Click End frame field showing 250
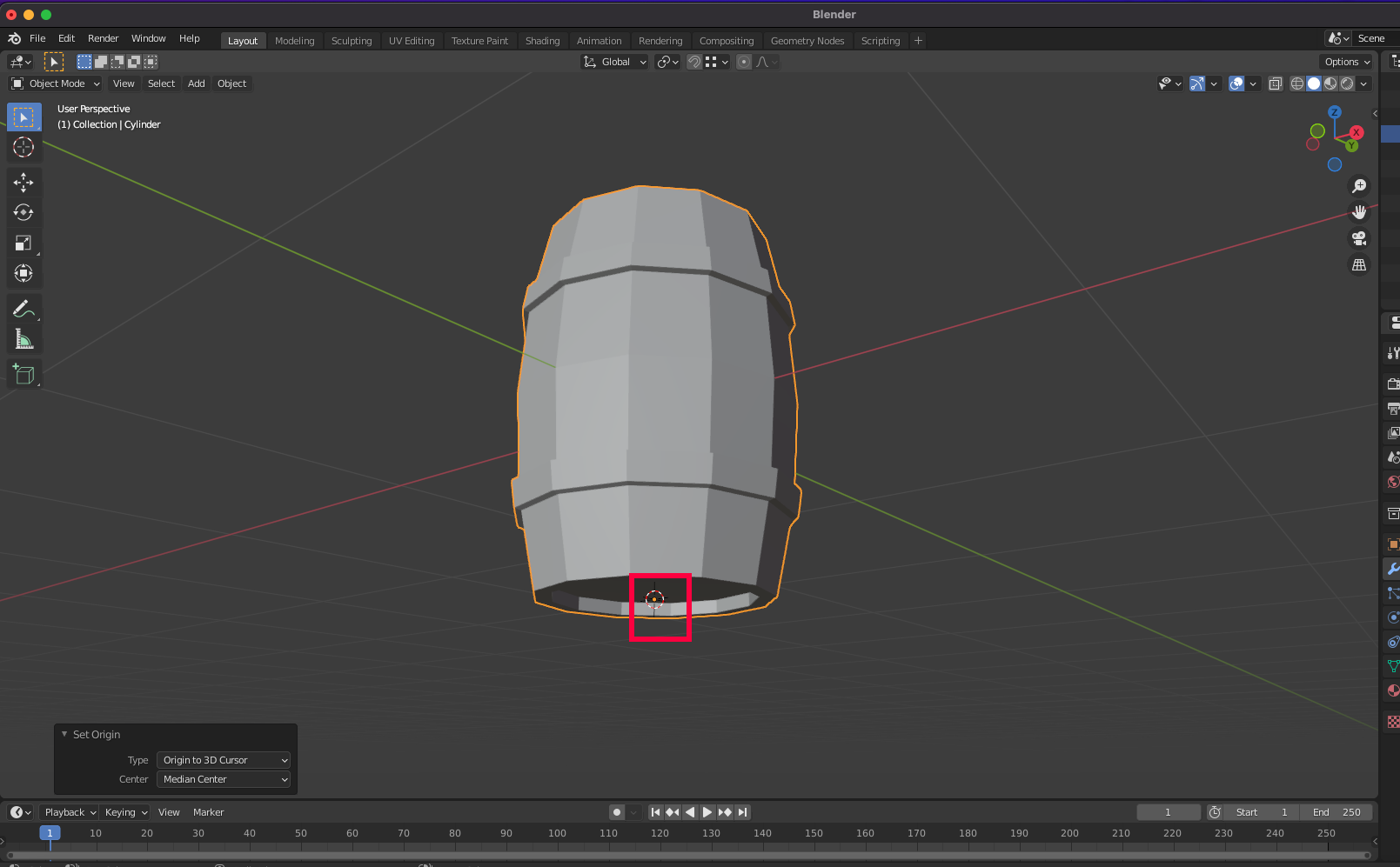 pyautogui.click(x=1336, y=812)
